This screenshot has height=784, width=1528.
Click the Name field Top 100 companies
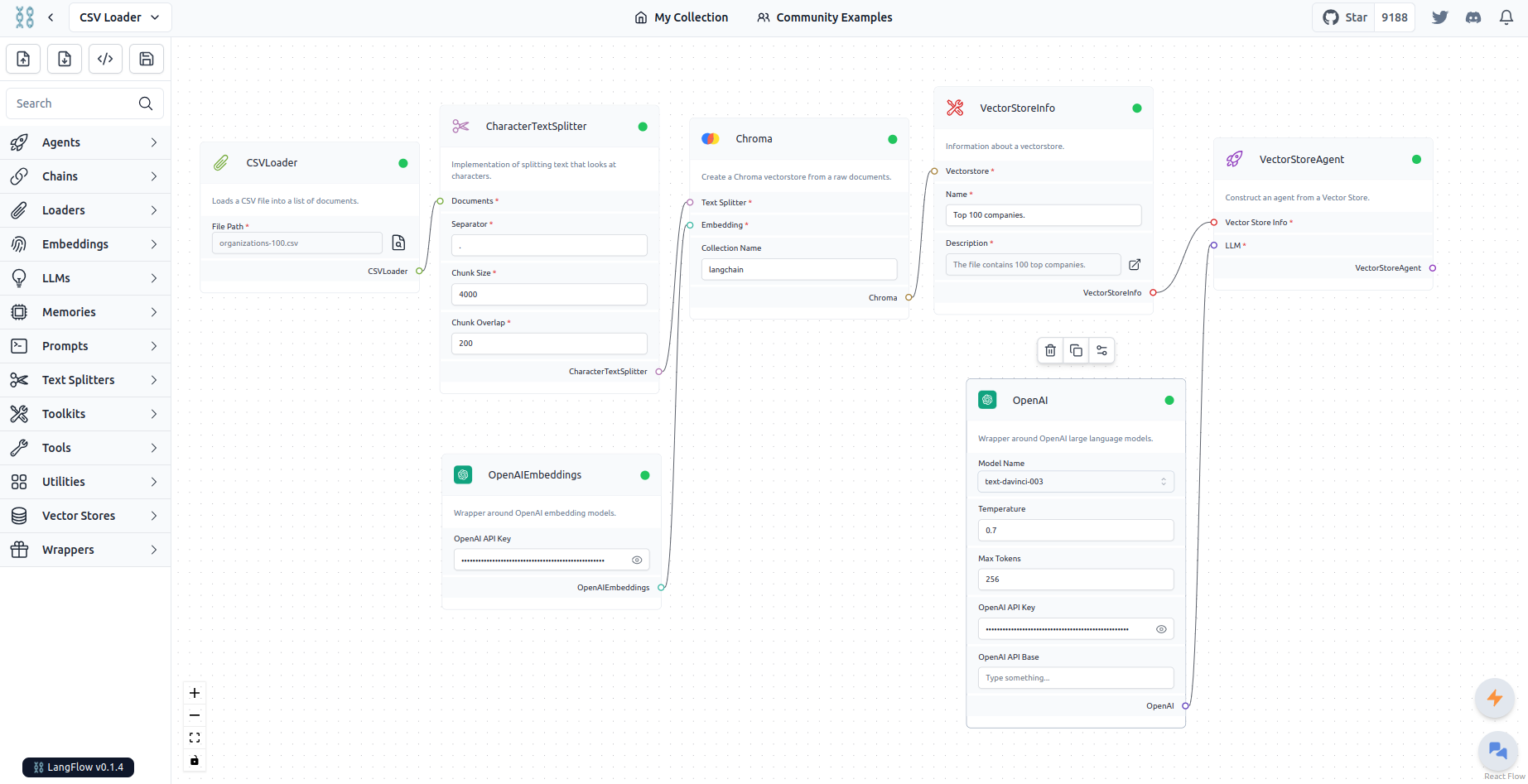click(x=1044, y=215)
